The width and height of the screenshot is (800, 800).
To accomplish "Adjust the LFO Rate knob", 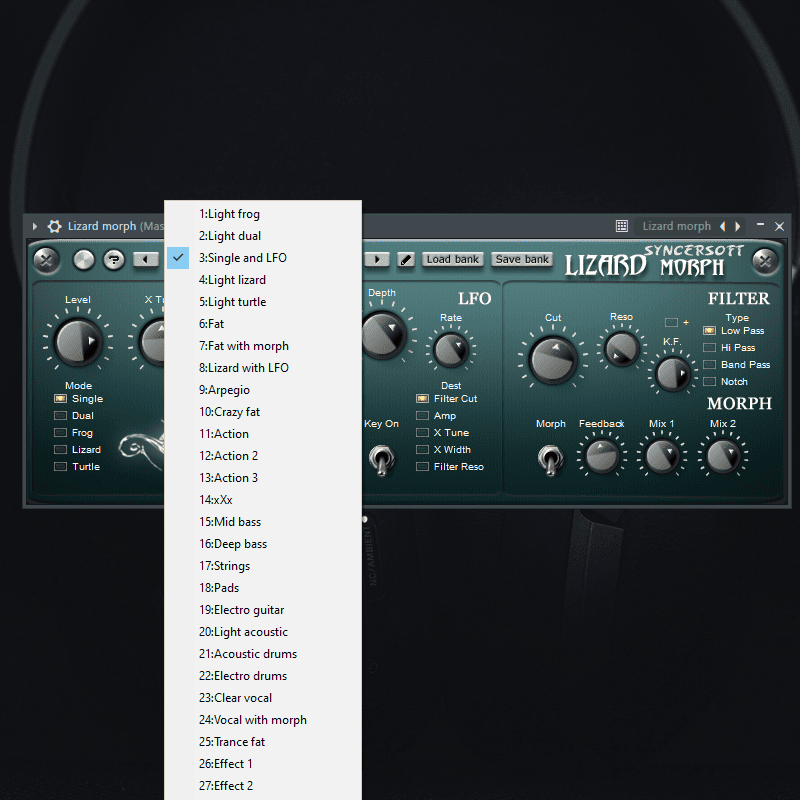I will (451, 351).
